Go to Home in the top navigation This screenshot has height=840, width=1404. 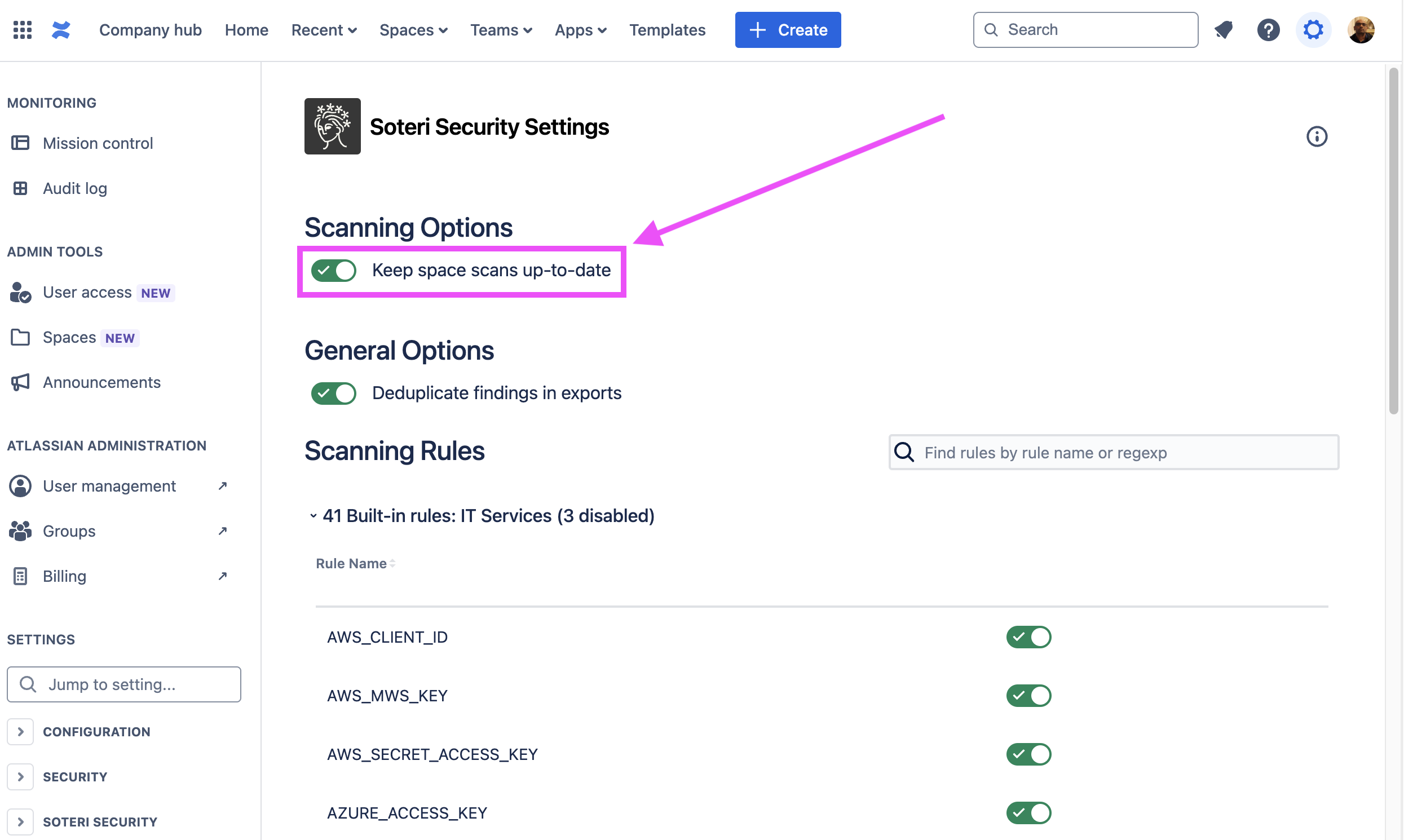click(246, 30)
